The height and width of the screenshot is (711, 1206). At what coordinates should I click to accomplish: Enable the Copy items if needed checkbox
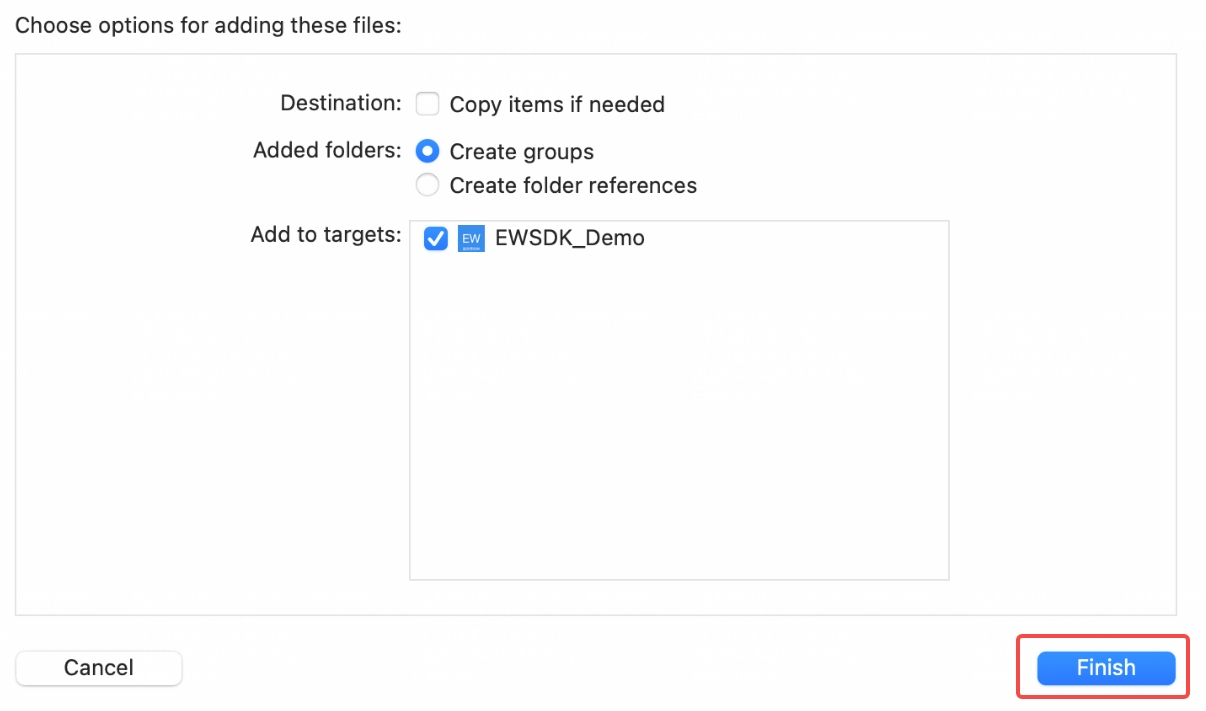click(x=428, y=104)
